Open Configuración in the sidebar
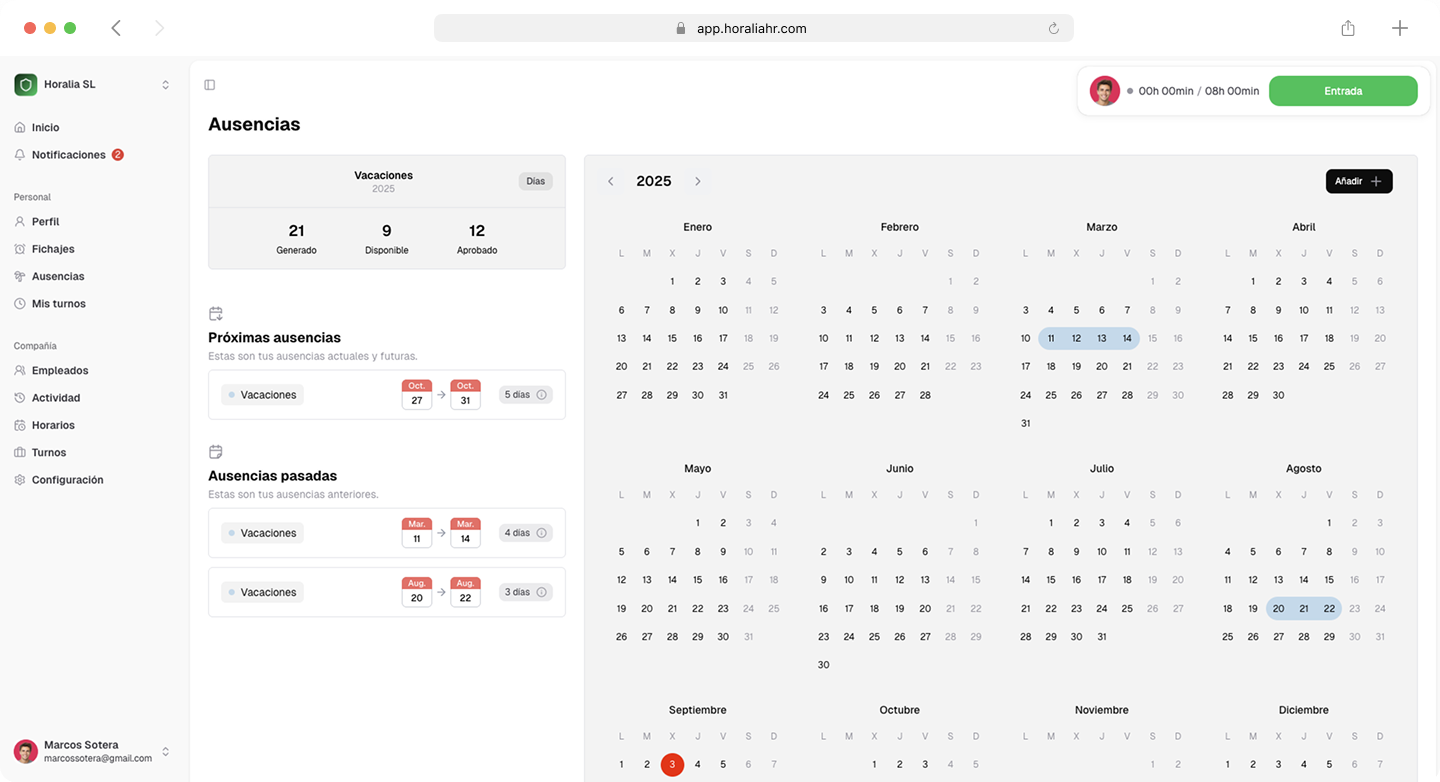The image size is (1440, 782). point(67,480)
